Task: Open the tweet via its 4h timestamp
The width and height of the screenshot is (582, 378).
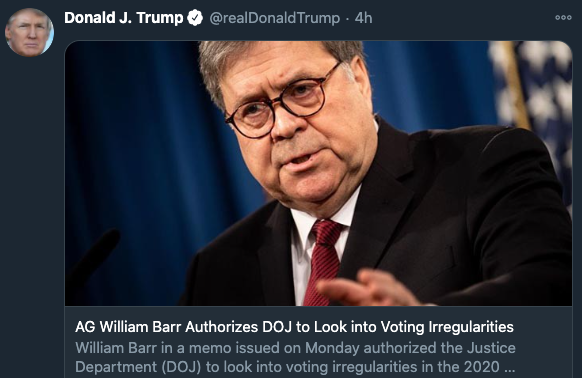Action: click(x=363, y=18)
